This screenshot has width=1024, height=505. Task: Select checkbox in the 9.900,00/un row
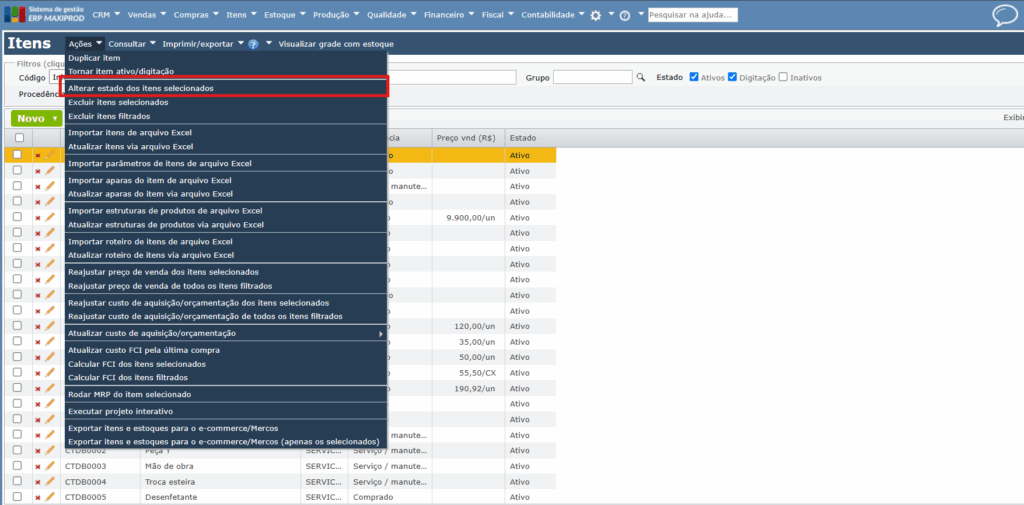pos(18,216)
